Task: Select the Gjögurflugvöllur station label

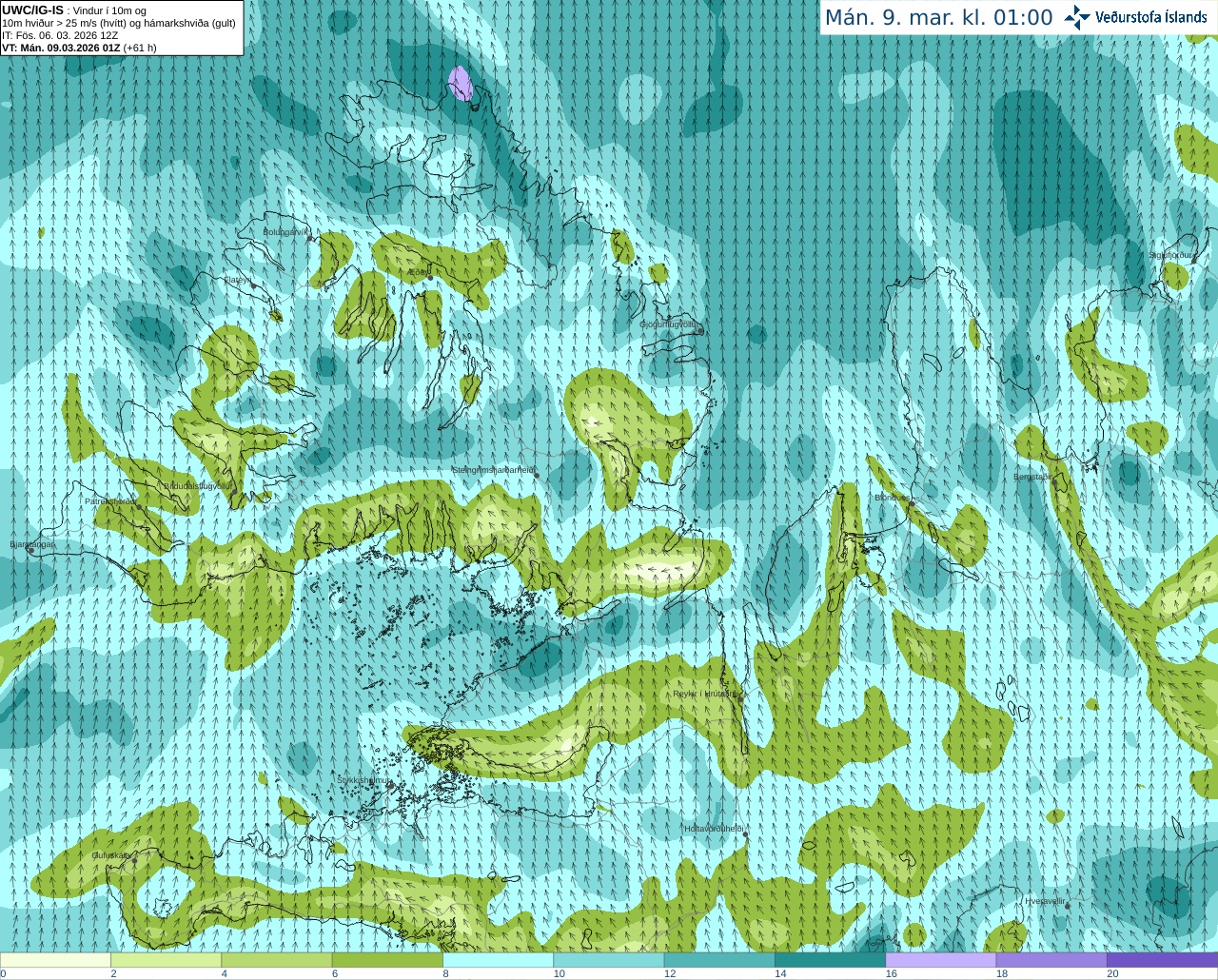Action: pos(670,324)
